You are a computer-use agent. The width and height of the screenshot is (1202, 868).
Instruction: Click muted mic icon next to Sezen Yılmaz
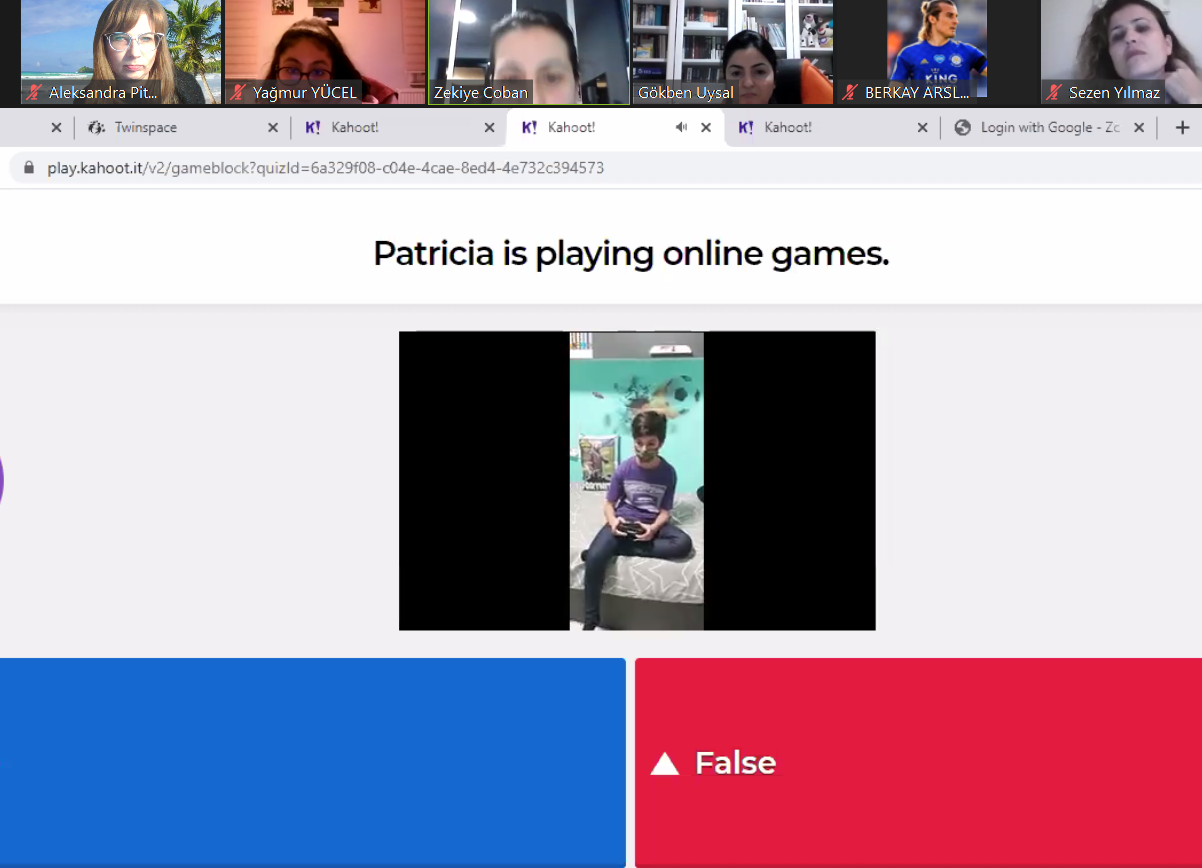(1054, 93)
